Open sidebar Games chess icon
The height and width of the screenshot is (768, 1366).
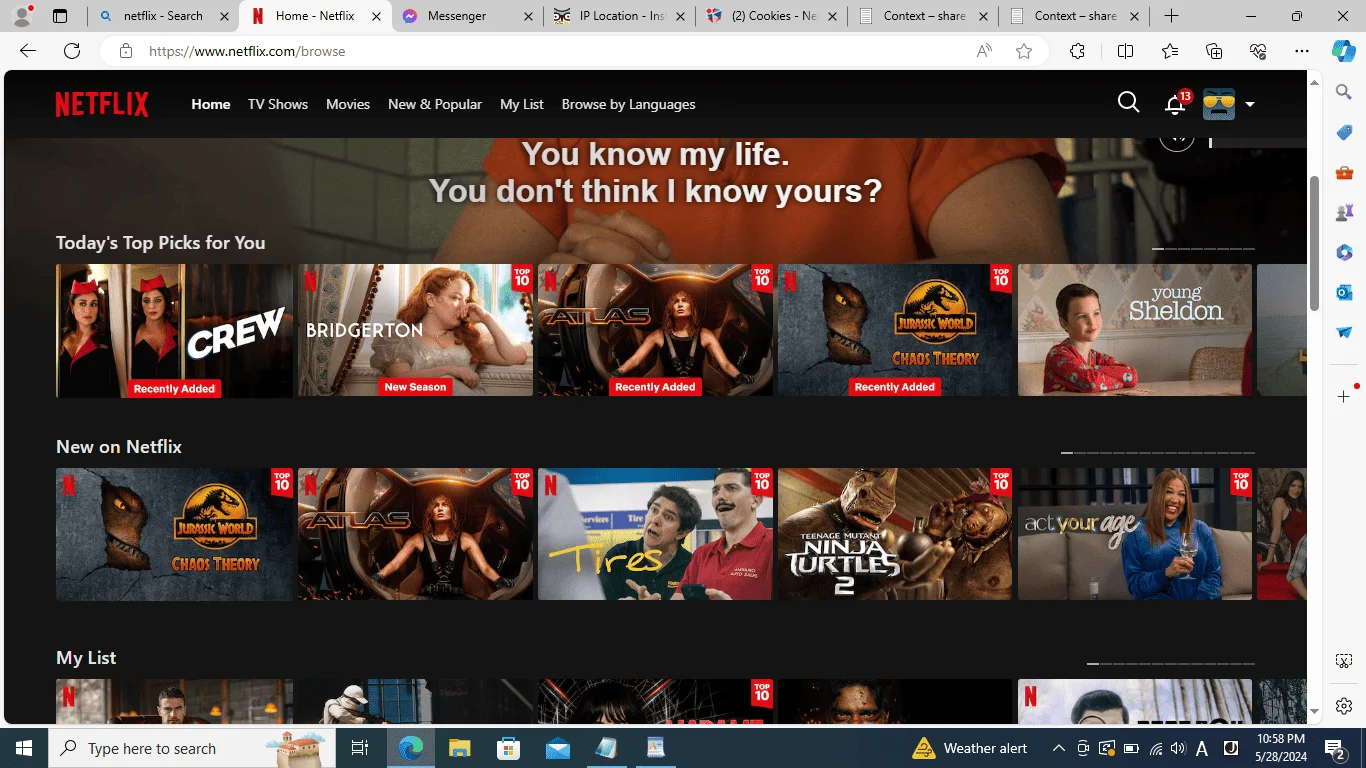[x=1344, y=212]
